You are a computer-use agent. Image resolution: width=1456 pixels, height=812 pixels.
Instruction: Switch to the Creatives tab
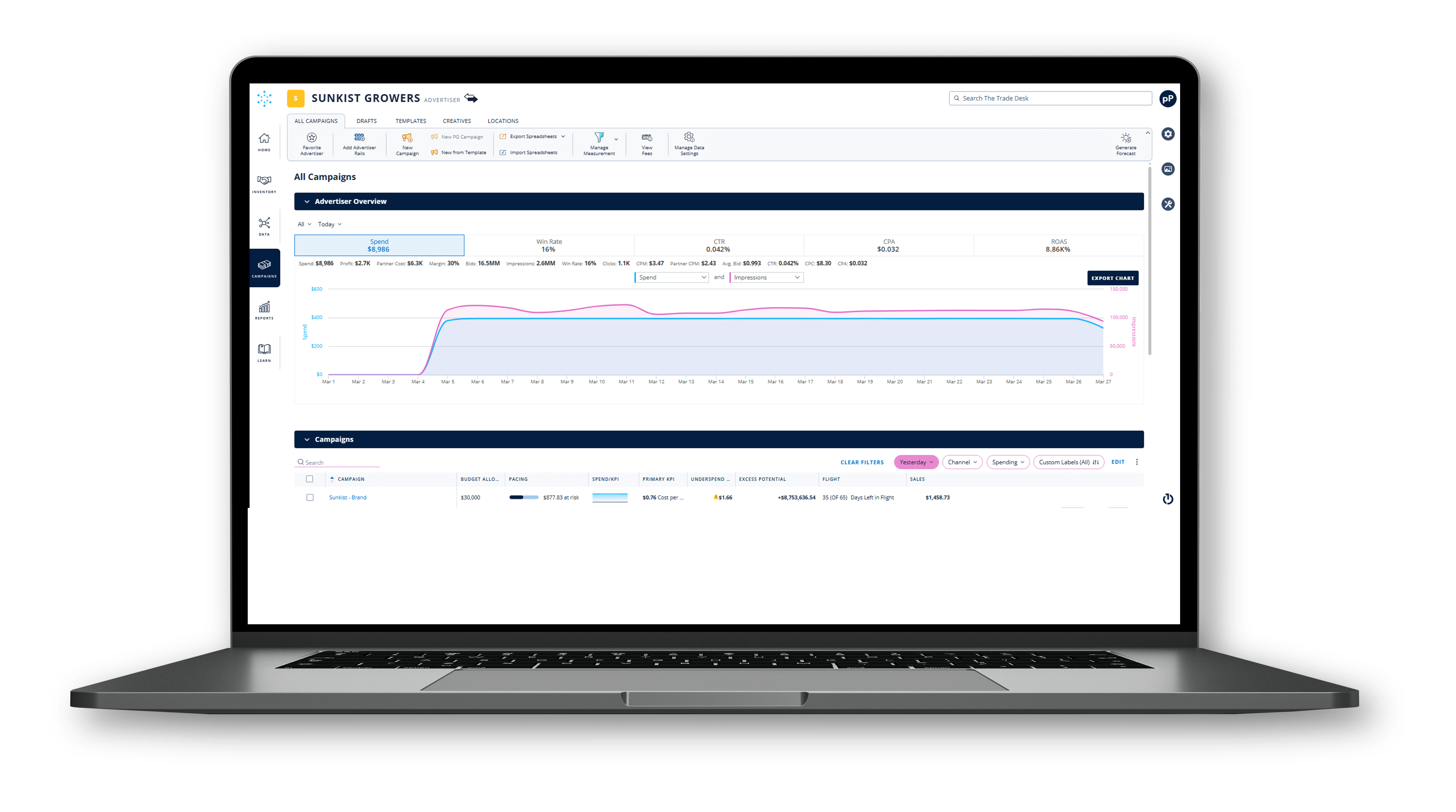pos(457,121)
